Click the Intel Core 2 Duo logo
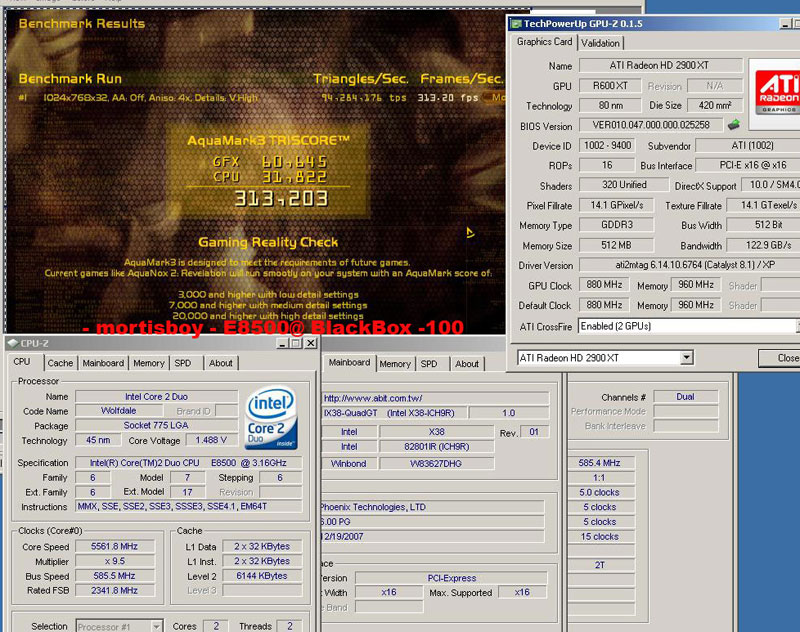This screenshot has width=800, height=632. click(271, 418)
